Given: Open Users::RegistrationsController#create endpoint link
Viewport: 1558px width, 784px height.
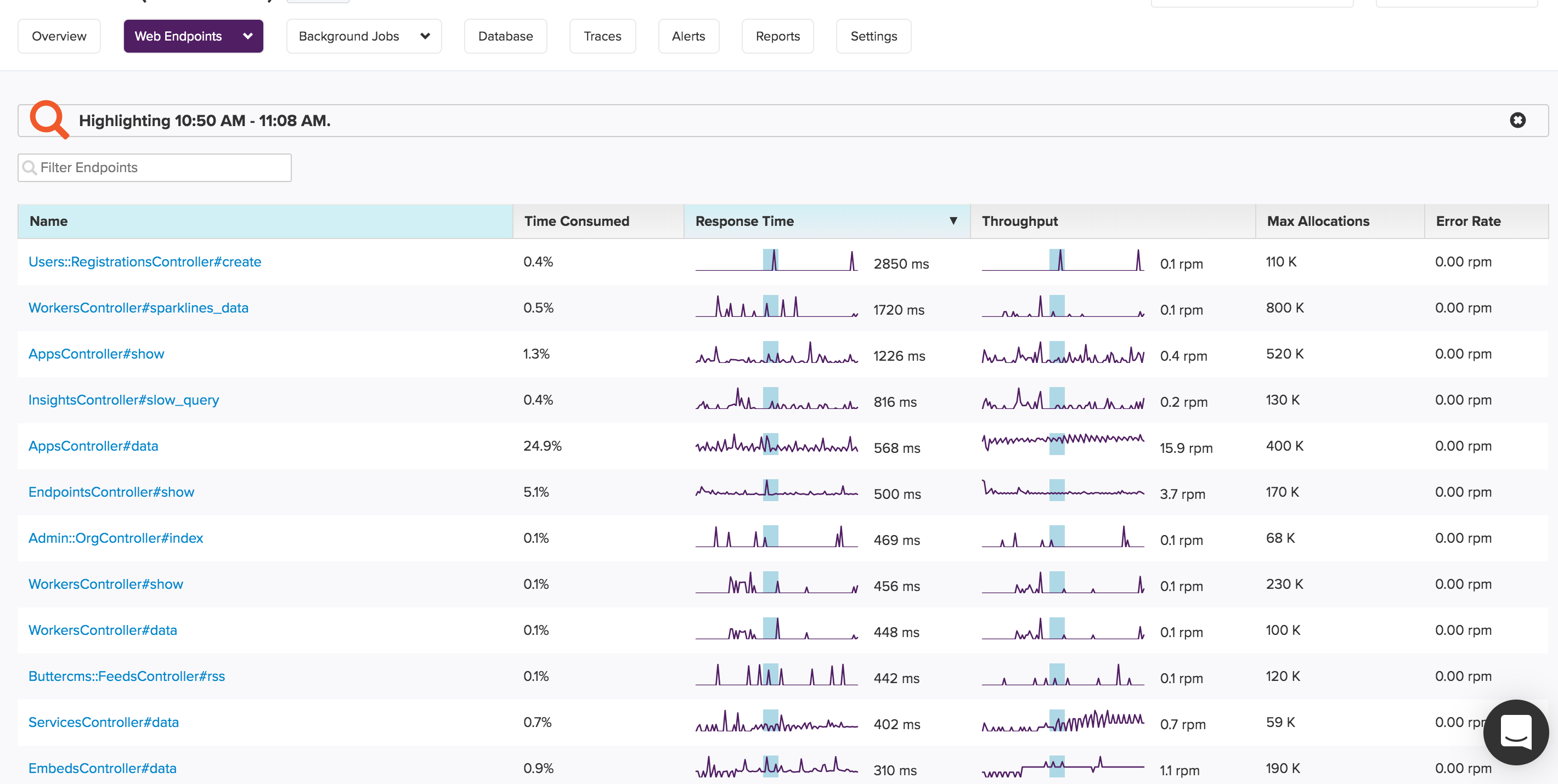Looking at the screenshot, I should click(x=144, y=262).
